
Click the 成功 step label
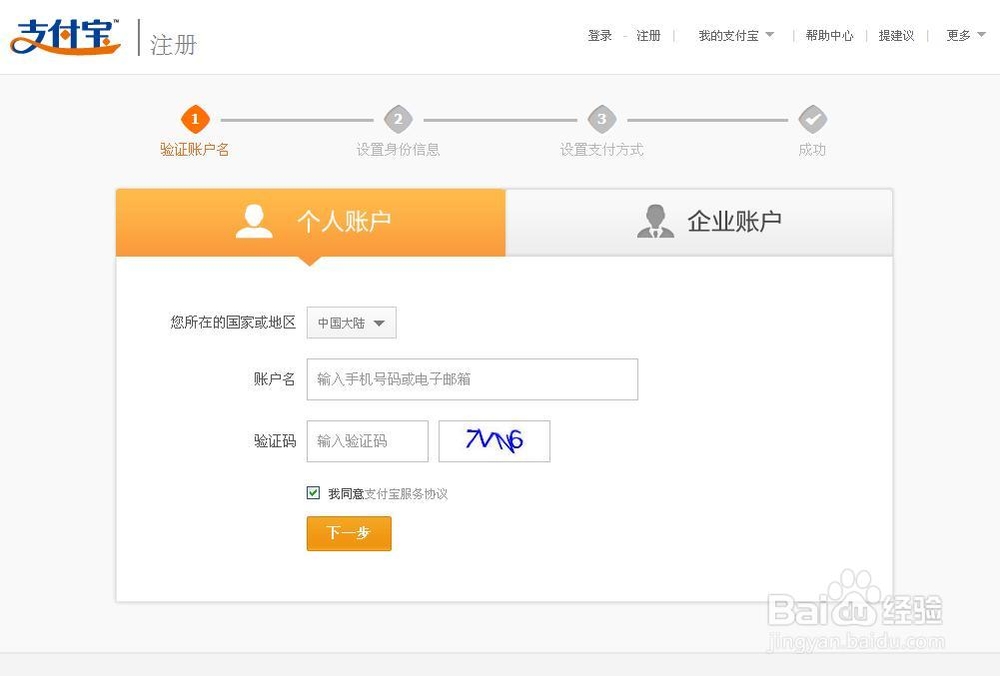tap(812, 150)
